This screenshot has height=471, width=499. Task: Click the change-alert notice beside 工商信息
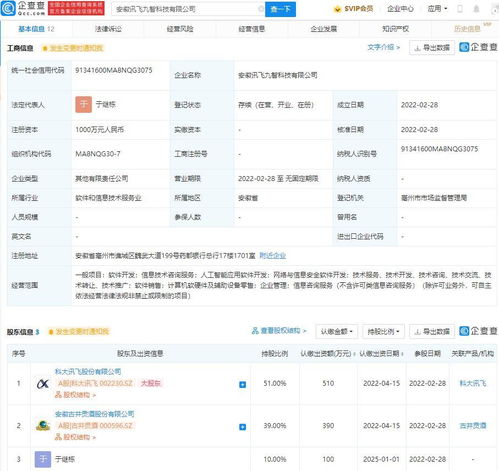tap(73, 48)
